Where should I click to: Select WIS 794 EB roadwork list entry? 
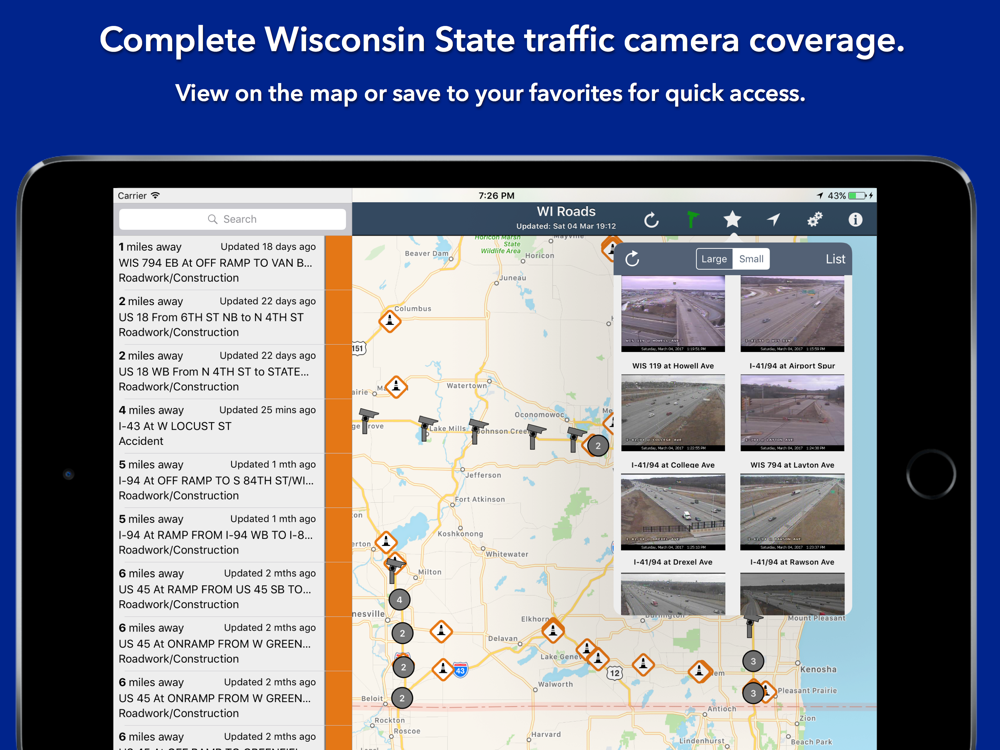218,263
